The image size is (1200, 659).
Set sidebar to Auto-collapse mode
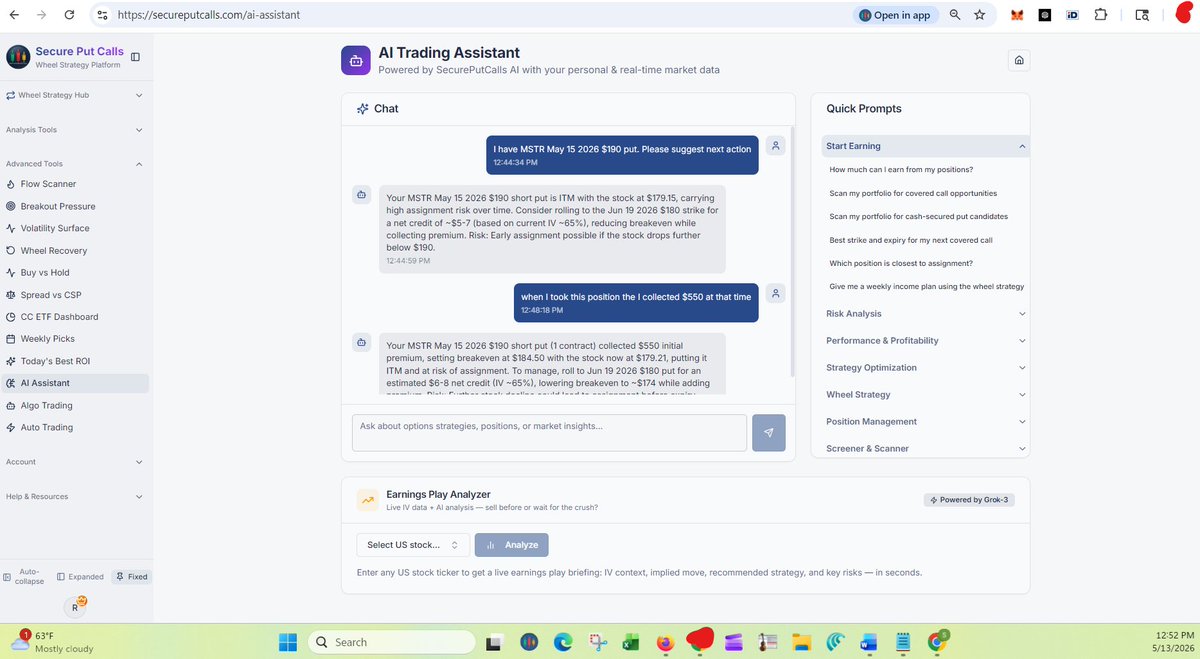24,576
